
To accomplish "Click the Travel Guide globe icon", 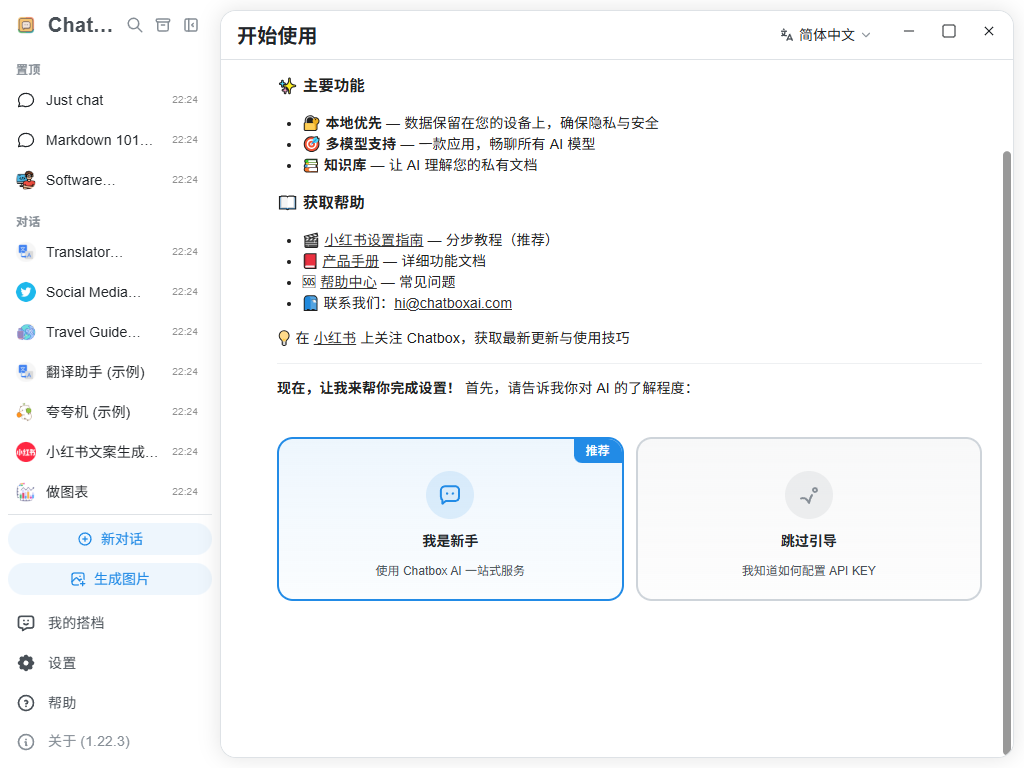I will (25, 332).
